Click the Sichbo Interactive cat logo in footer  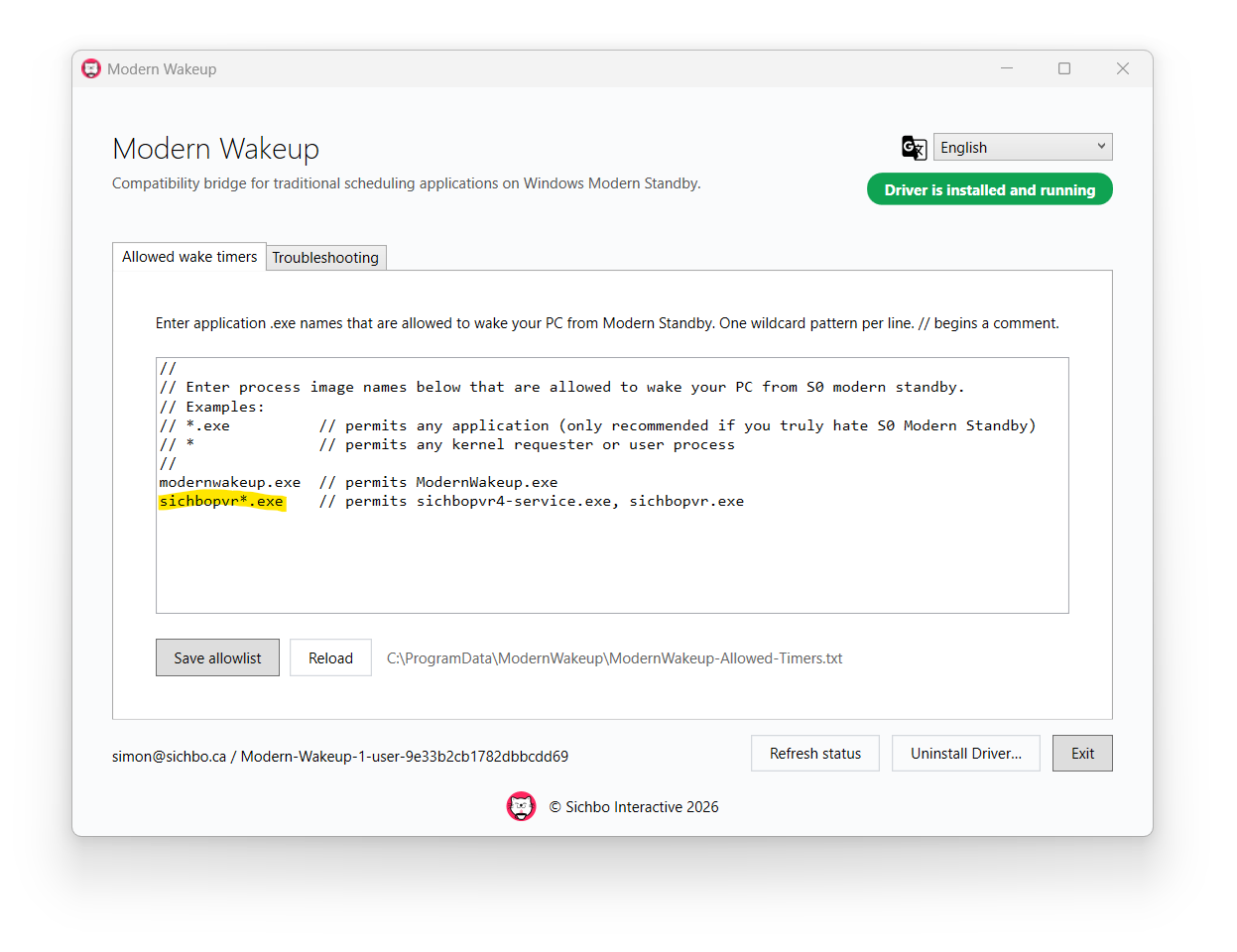521,806
